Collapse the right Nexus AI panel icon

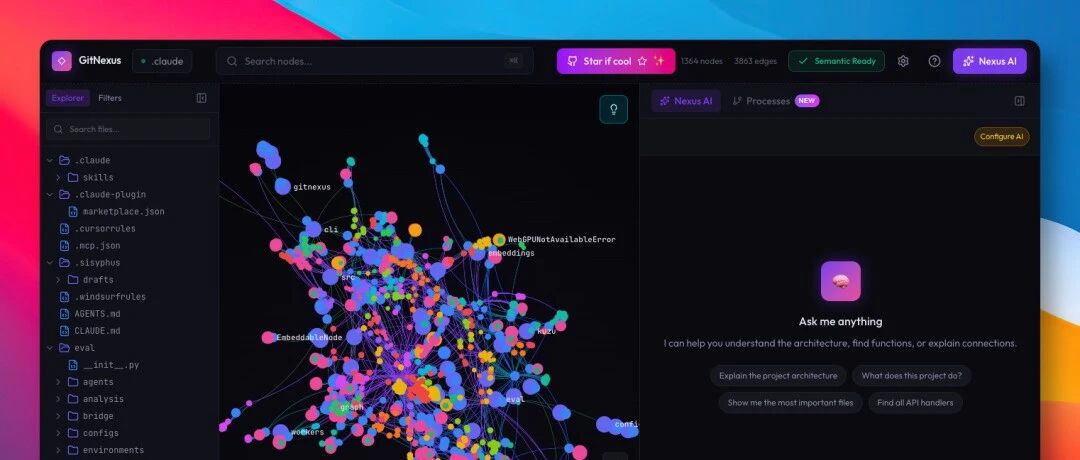tap(1019, 101)
